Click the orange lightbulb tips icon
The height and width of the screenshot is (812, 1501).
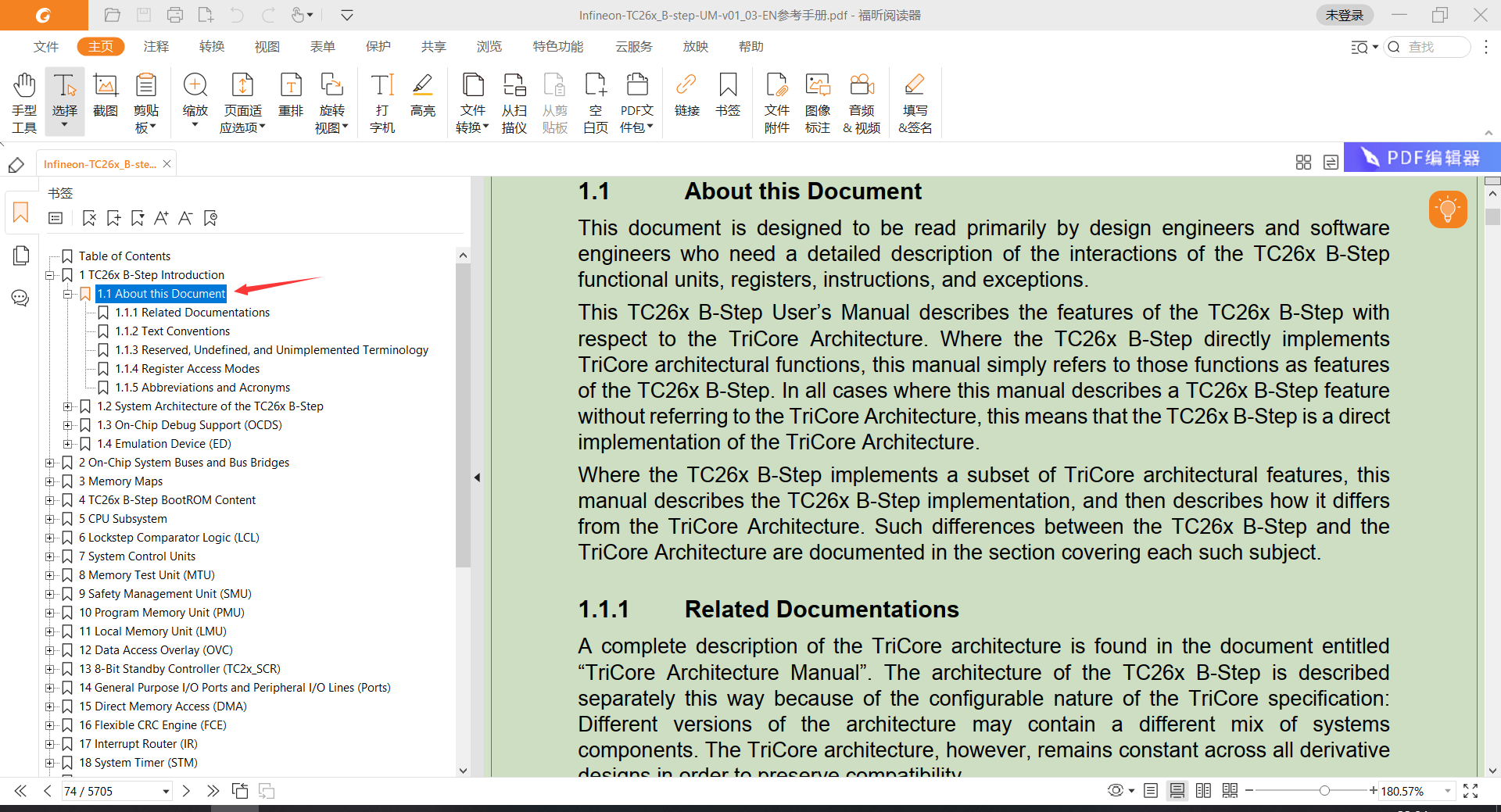click(1448, 209)
